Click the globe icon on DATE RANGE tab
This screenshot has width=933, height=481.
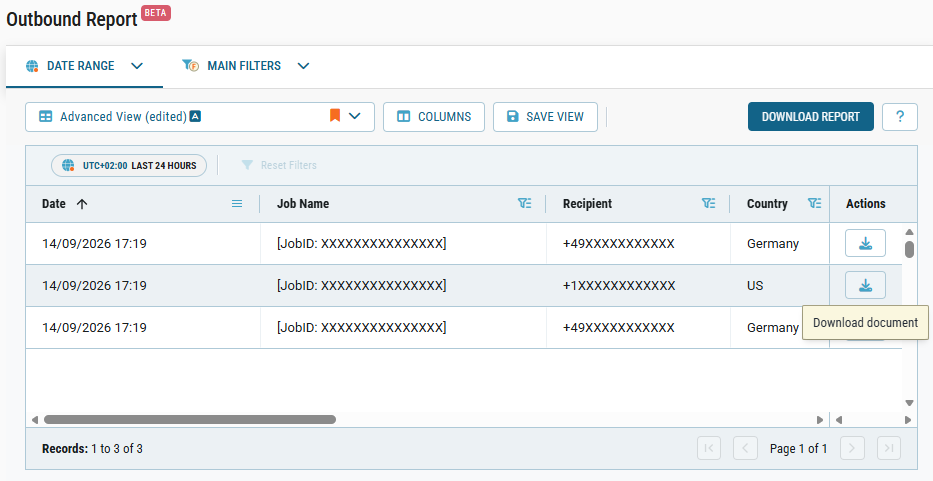coord(33,66)
